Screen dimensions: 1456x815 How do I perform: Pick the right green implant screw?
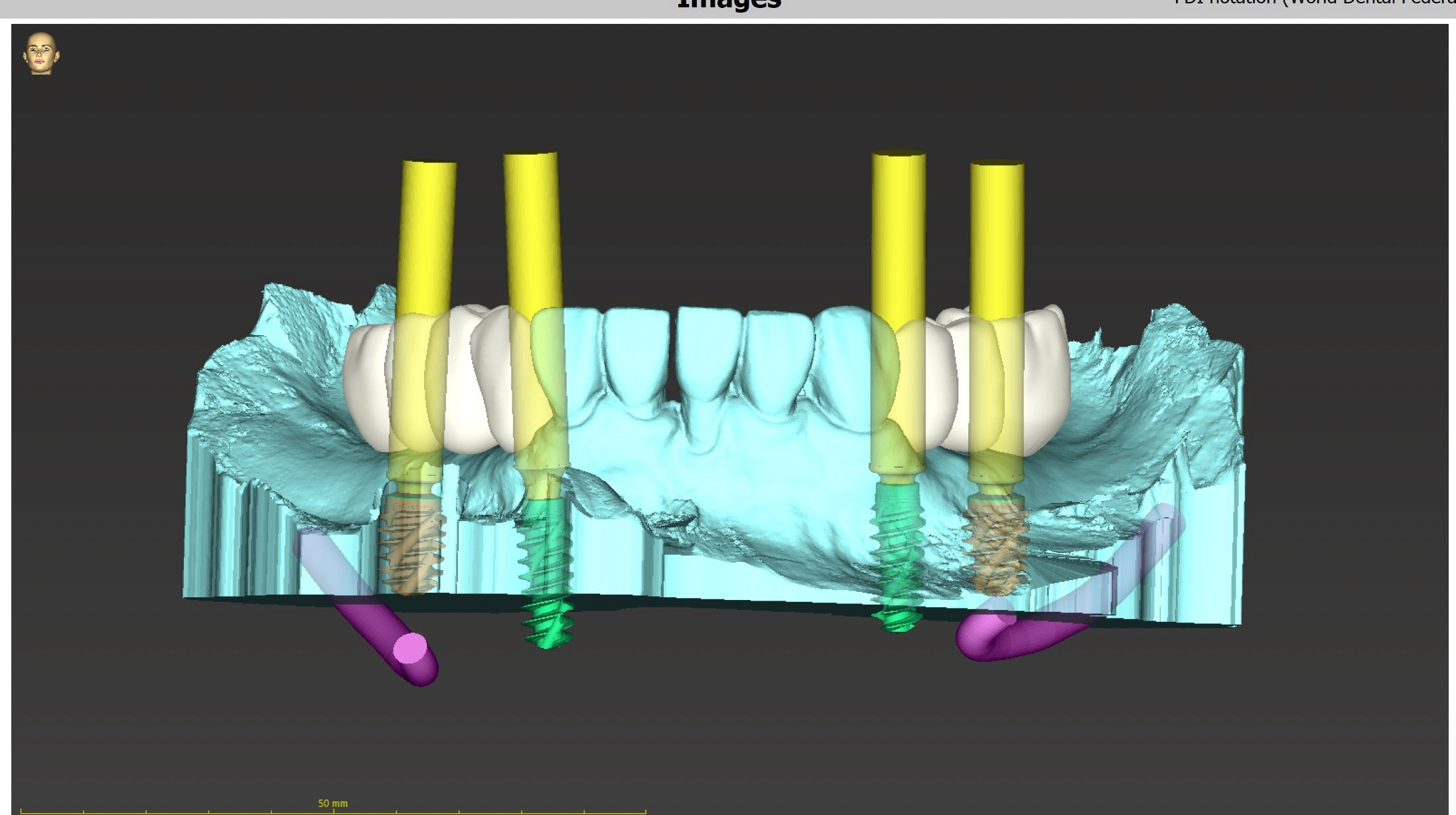(x=897, y=556)
